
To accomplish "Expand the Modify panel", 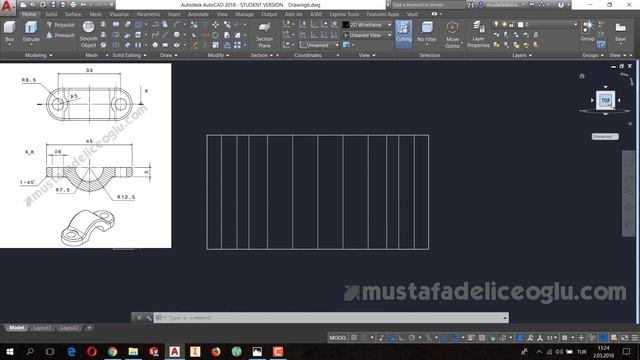I will pyautogui.click(x=218, y=55).
